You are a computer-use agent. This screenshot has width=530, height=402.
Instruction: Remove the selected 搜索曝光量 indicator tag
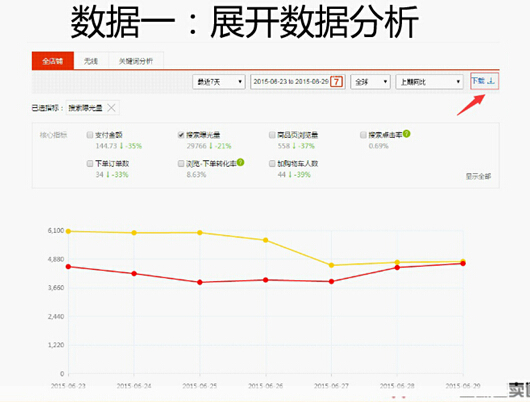pos(111,108)
